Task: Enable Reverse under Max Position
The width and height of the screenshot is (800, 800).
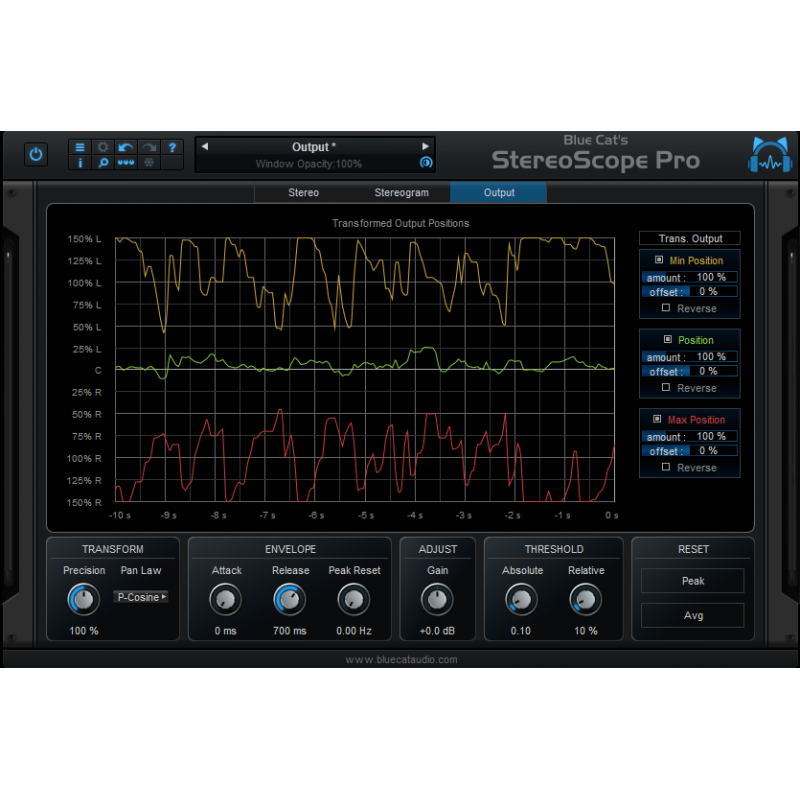Action: (666, 467)
